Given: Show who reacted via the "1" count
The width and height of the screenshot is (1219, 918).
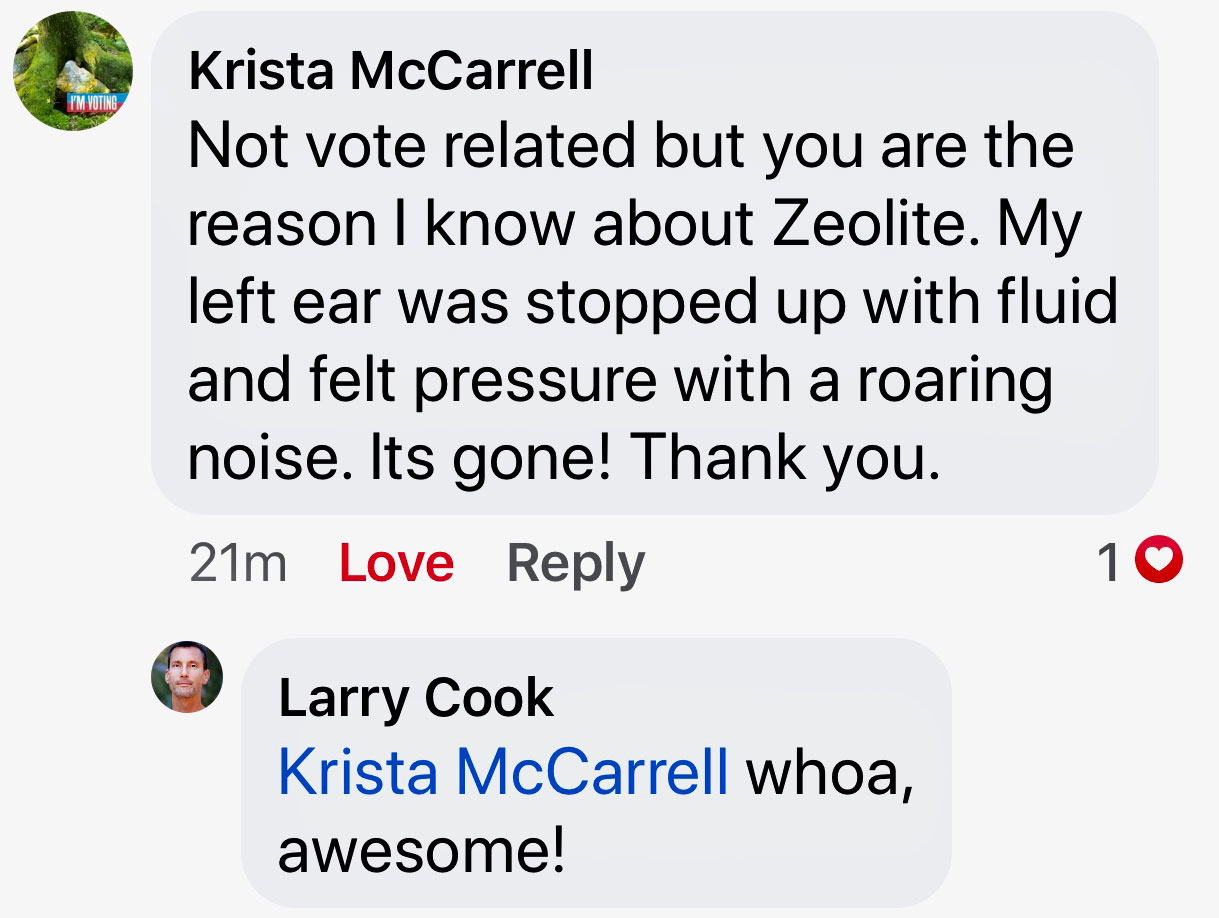Looking at the screenshot, I should click(x=1108, y=563).
